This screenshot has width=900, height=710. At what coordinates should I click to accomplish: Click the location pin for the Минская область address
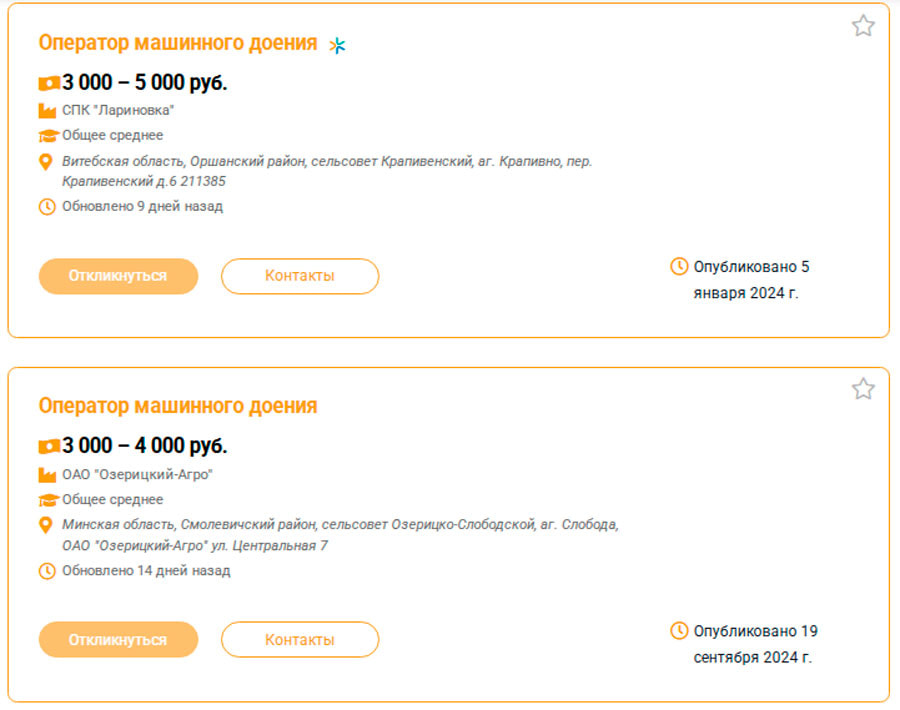pos(44,524)
